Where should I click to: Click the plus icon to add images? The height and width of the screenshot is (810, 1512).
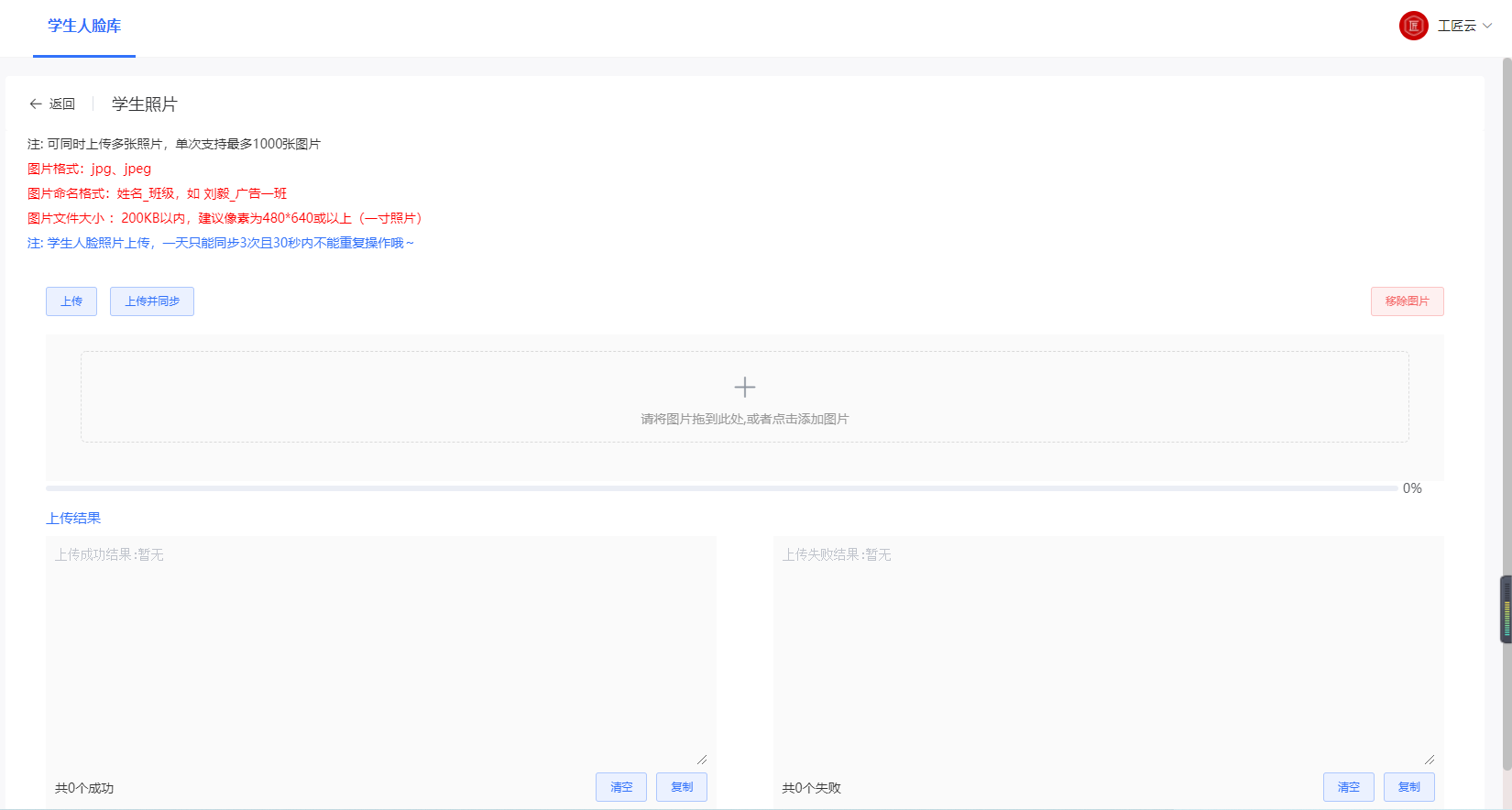tap(745, 388)
